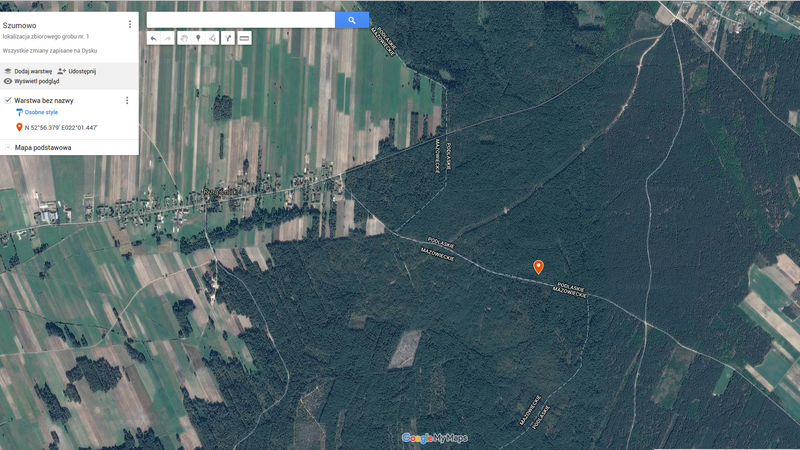This screenshot has height=450, width=800.
Task: Expand the Mapa podstawowa section
Action: point(8,147)
